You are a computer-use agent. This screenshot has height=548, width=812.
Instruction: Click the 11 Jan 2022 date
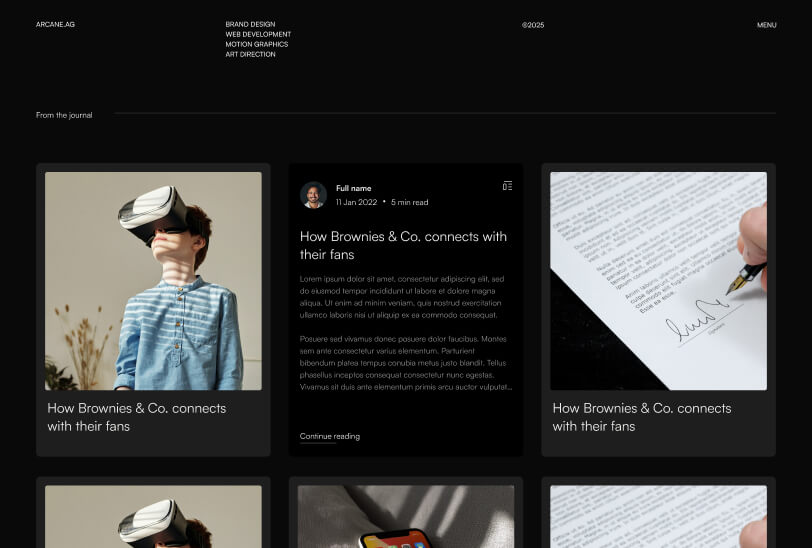(356, 202)
